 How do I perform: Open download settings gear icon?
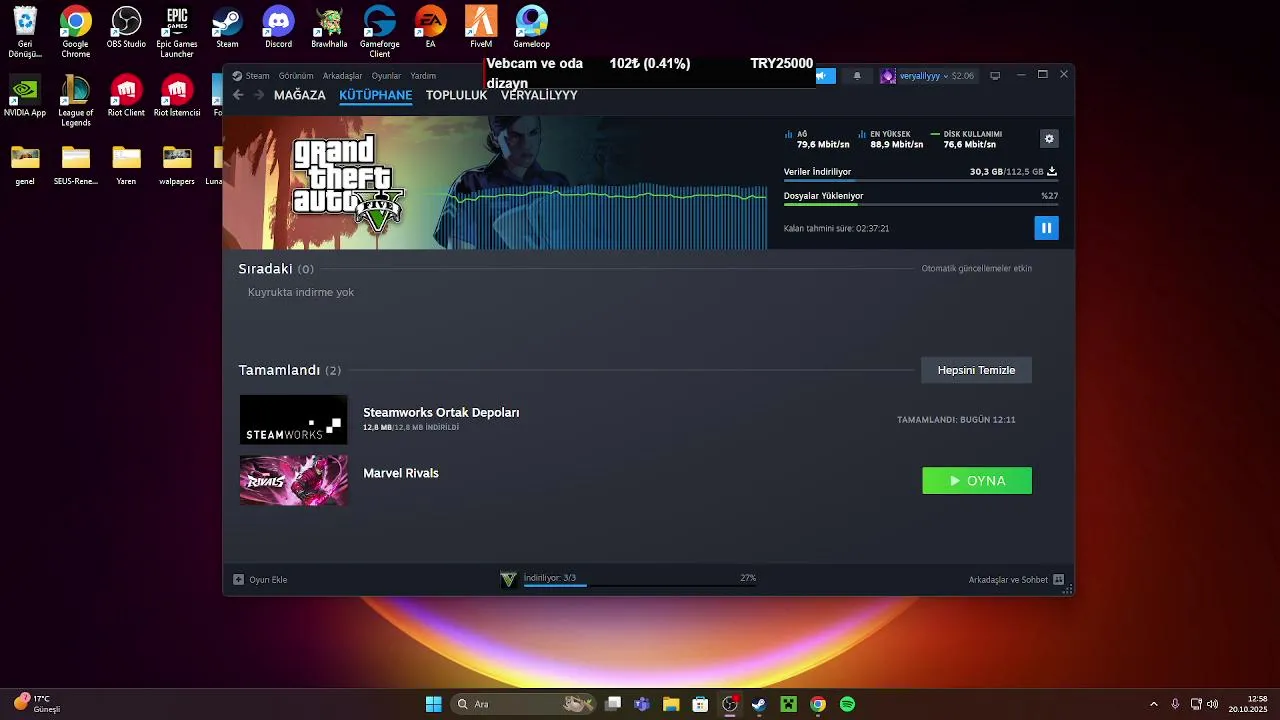click(1049, 139)
